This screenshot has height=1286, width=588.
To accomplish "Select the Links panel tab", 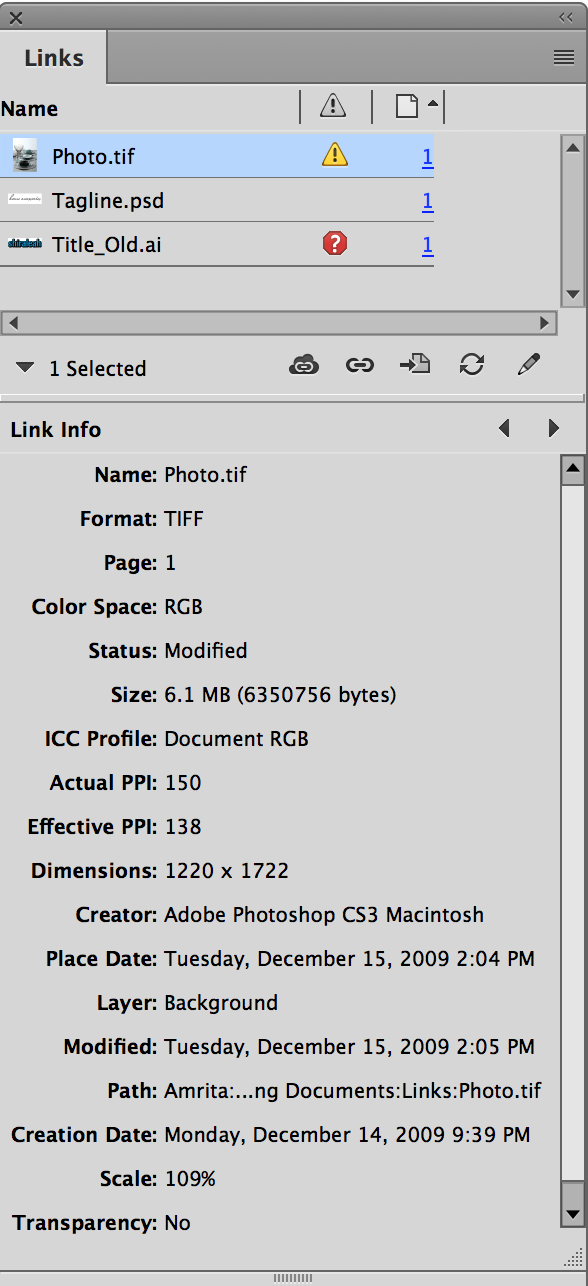I will click(x=53, y=57).
